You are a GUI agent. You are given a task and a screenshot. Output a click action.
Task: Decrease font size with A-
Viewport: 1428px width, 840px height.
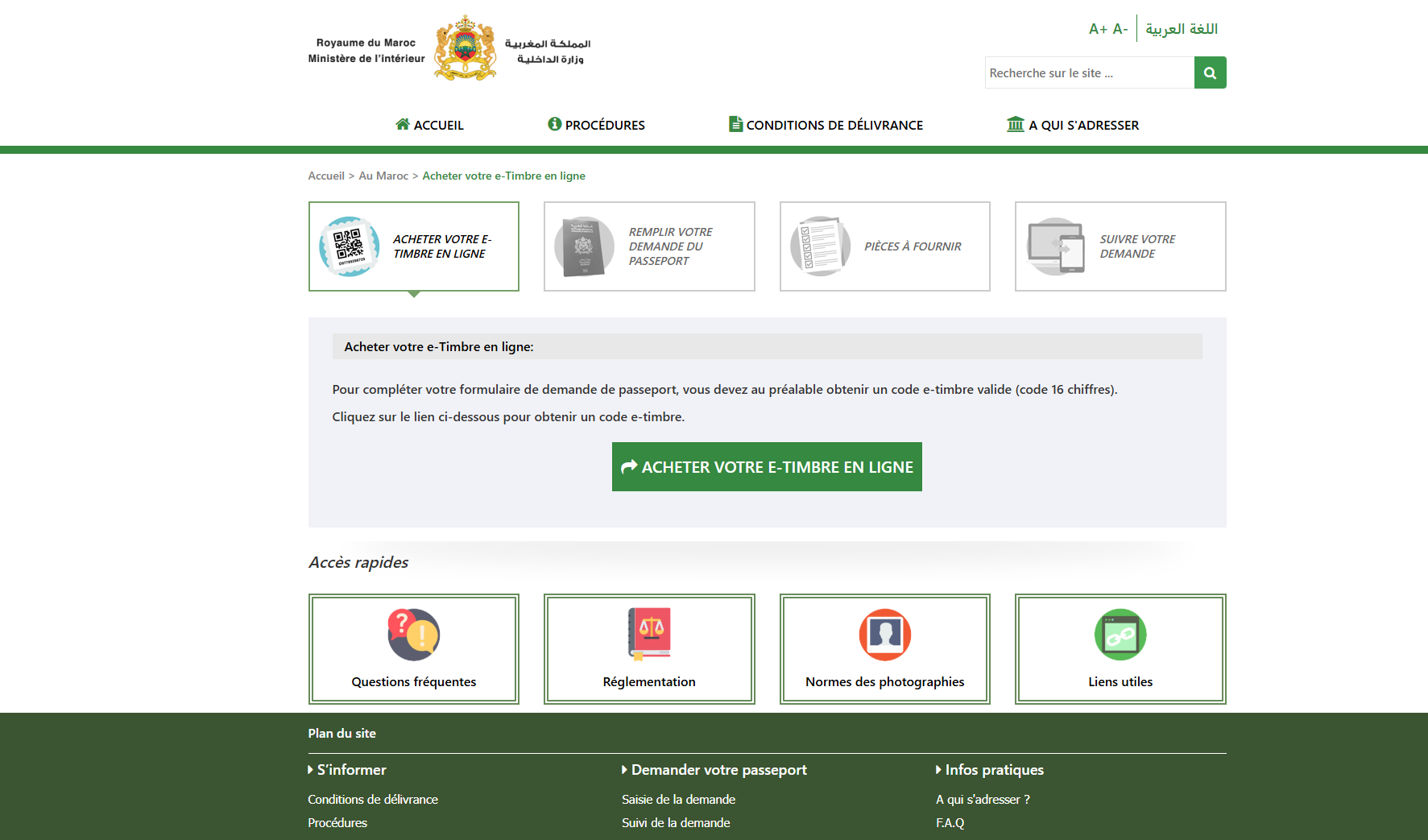point(1120,29)
